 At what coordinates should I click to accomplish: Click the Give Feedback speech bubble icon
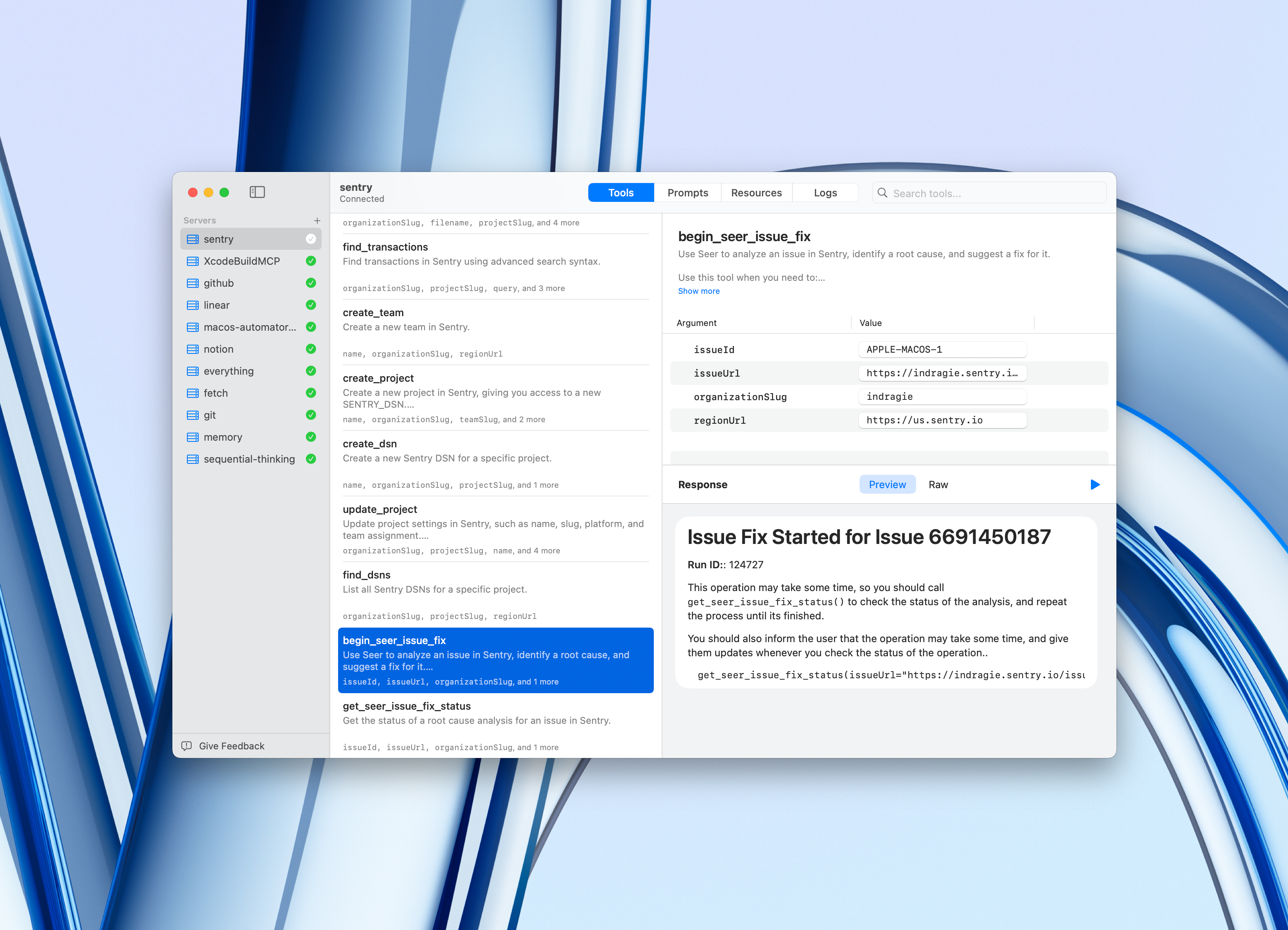click(x=186, y=746)
